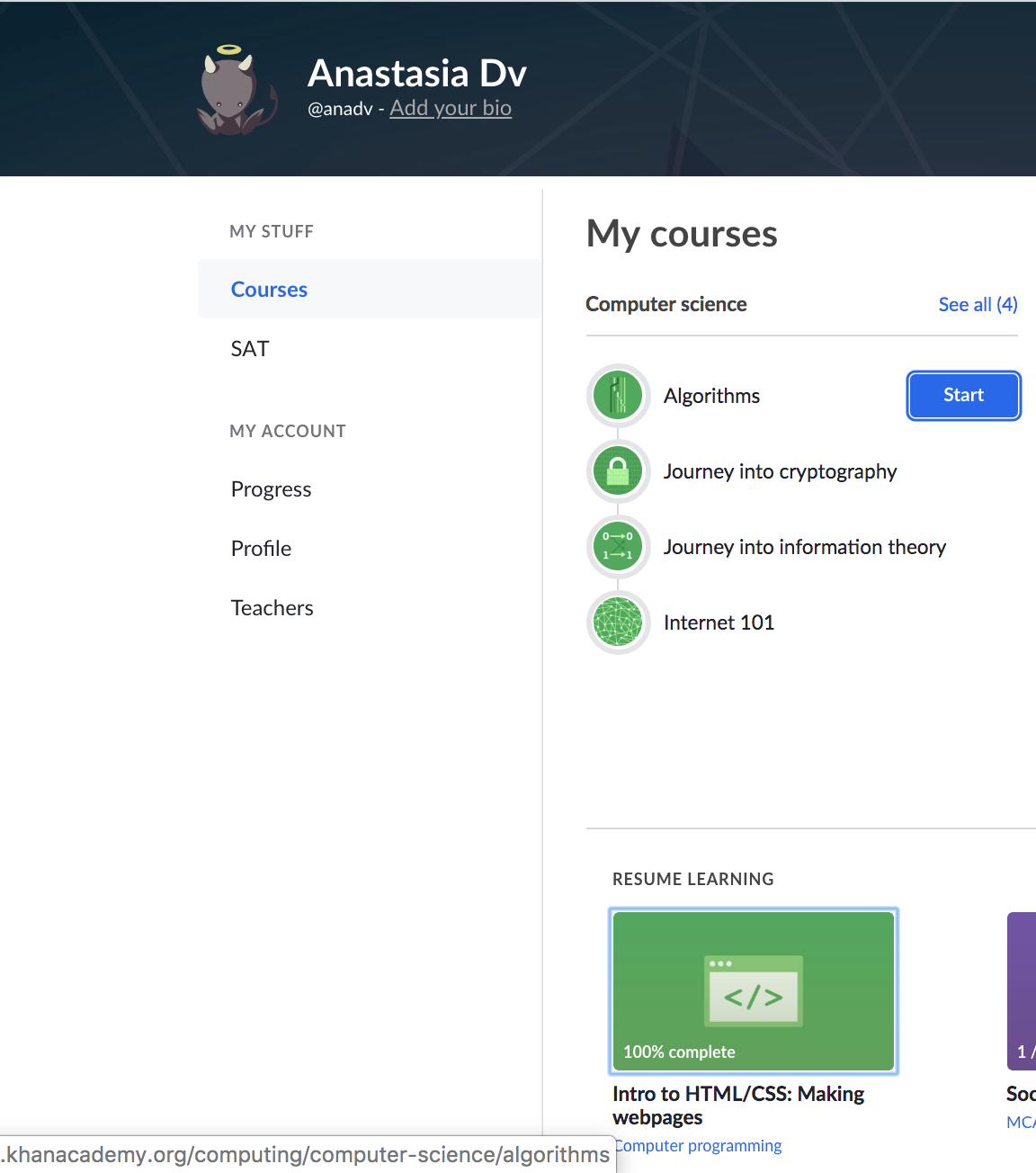Click the Add your bio link

point(451,108)
